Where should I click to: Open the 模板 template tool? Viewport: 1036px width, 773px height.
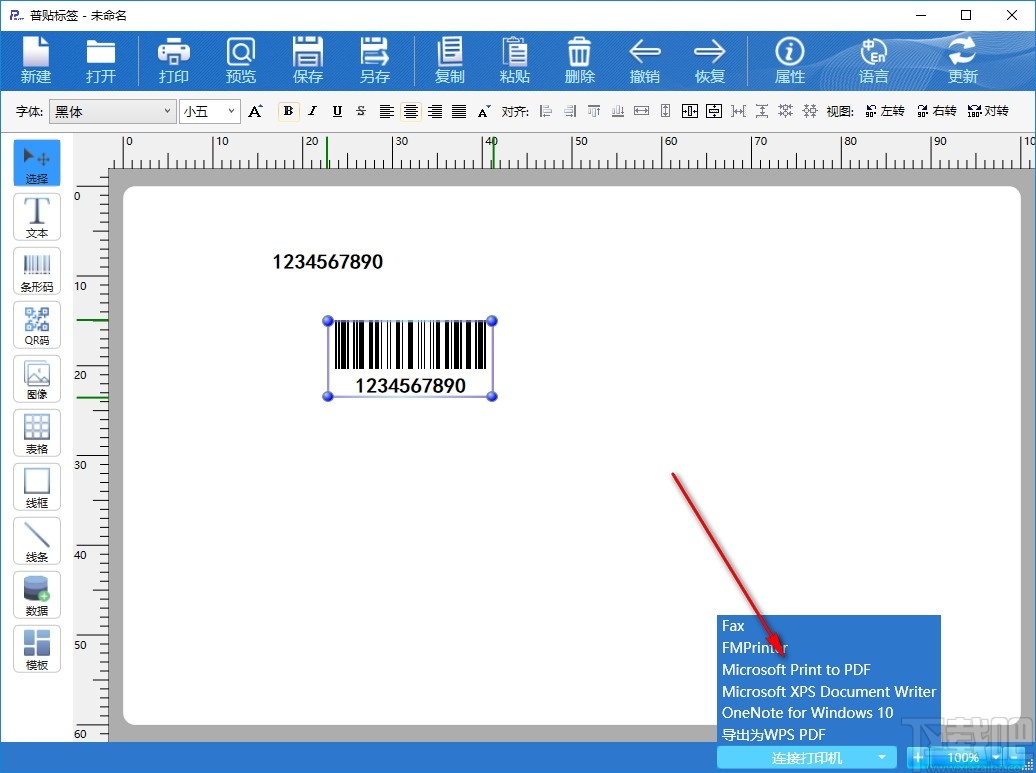click(x=36, y=649)
